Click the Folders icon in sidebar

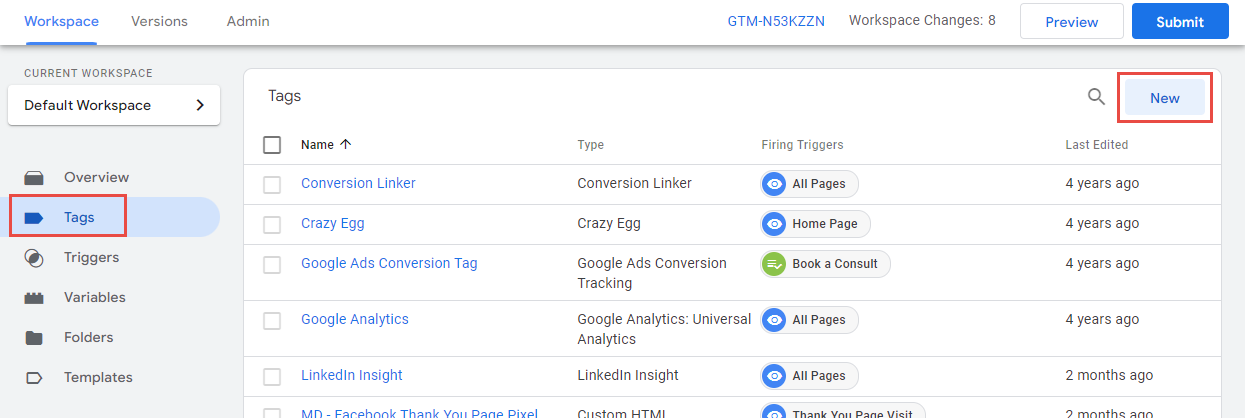[x=34, y=338]
